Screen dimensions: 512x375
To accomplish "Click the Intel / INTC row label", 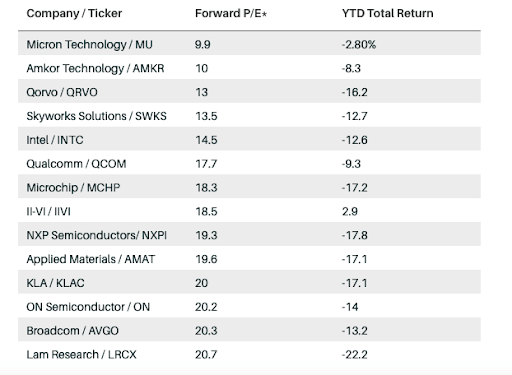I will pyautogui.click(x=55, y=140).
